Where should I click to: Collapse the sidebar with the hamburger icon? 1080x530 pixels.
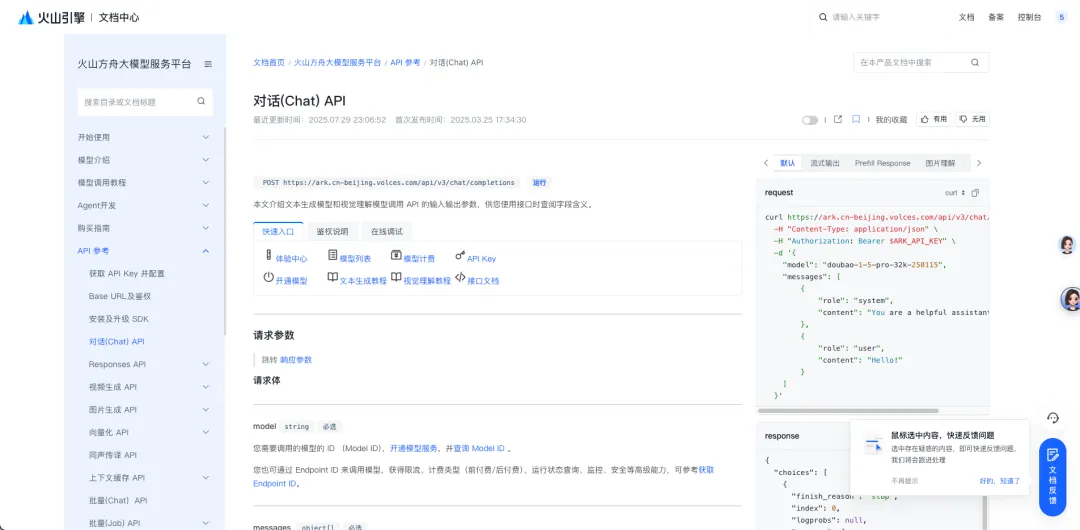click(x=208, y=64)
